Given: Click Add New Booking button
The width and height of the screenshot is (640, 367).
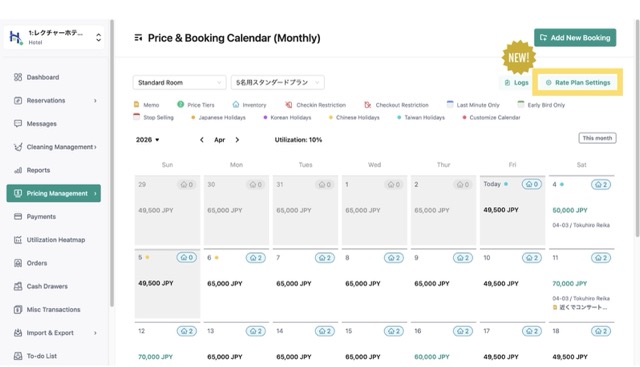Looking at the screenshot, I should [575, 38].
